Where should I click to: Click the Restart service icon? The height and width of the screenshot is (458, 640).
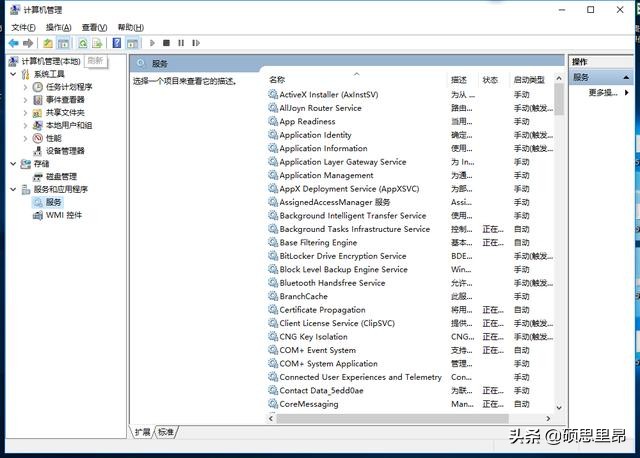point(196,43)
